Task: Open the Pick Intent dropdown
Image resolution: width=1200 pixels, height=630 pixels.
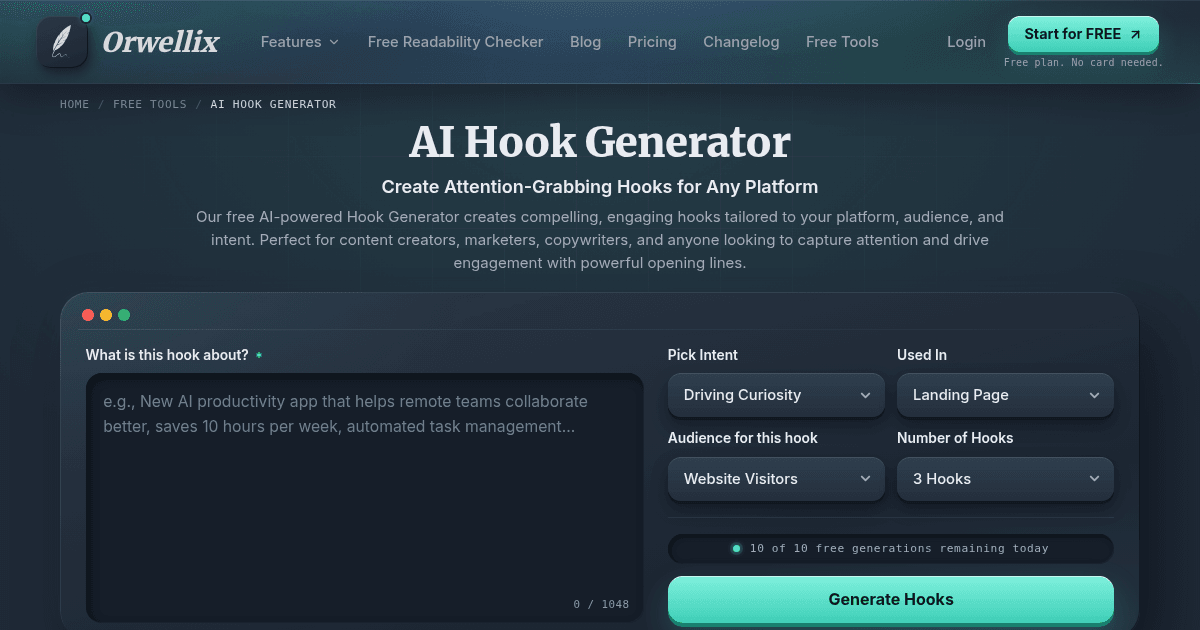Action: pyautogui.click(x=776, y=395)
